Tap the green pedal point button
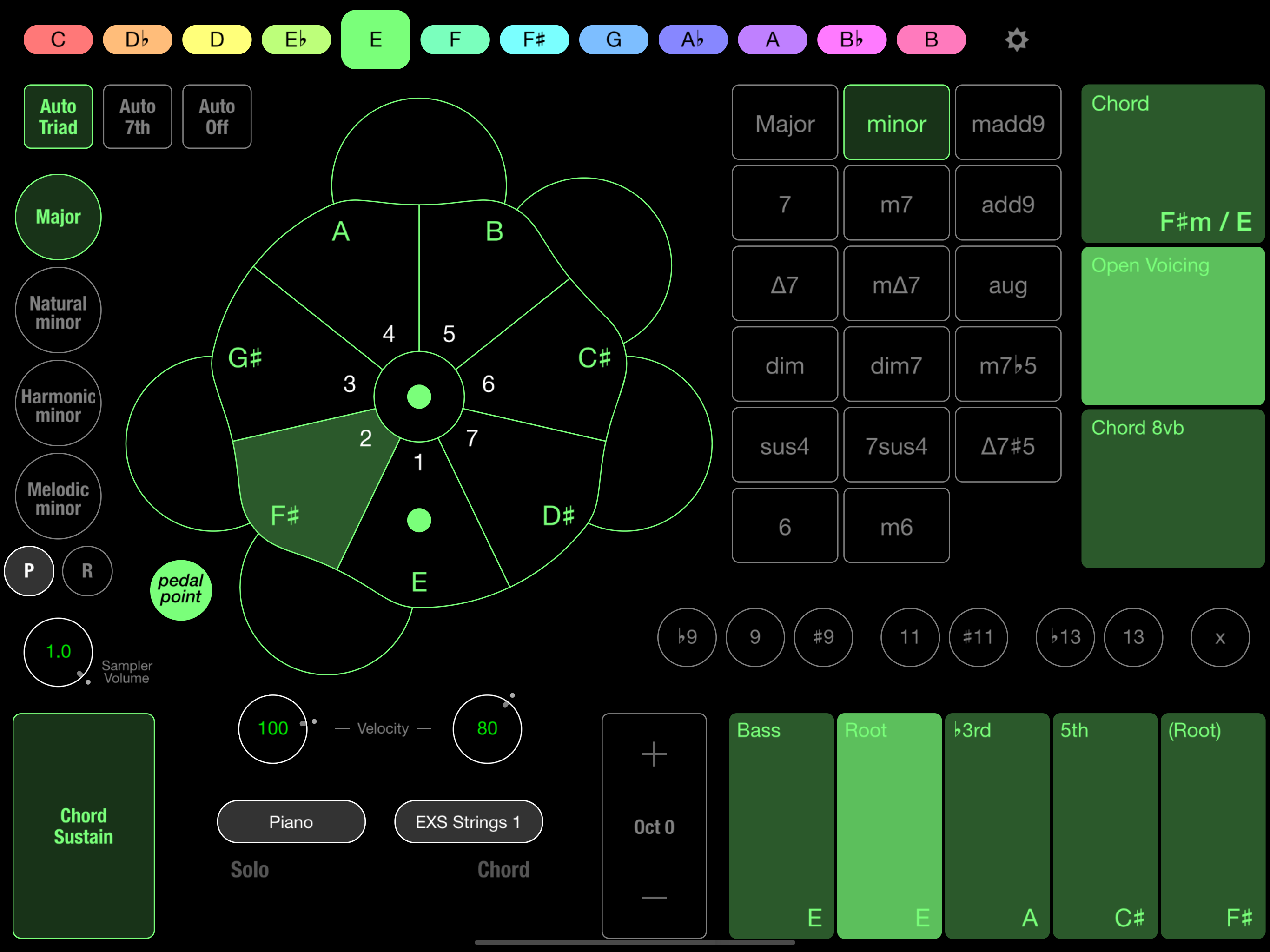1270x952 pixels. tap(181, 590)
